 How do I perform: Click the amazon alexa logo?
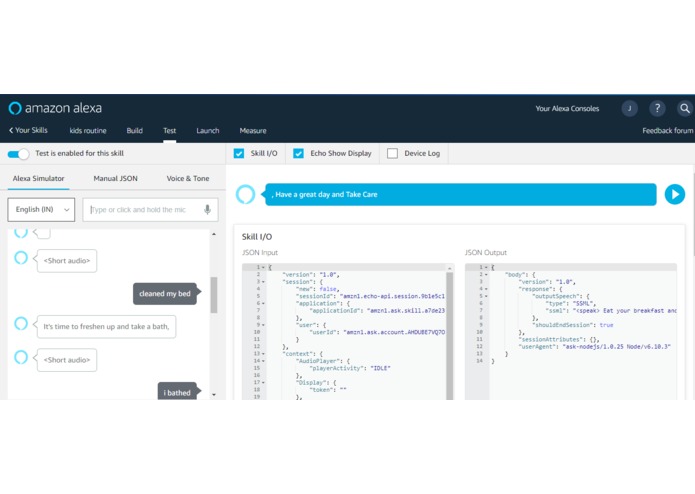pyautogui.click(x=55, y=108)
